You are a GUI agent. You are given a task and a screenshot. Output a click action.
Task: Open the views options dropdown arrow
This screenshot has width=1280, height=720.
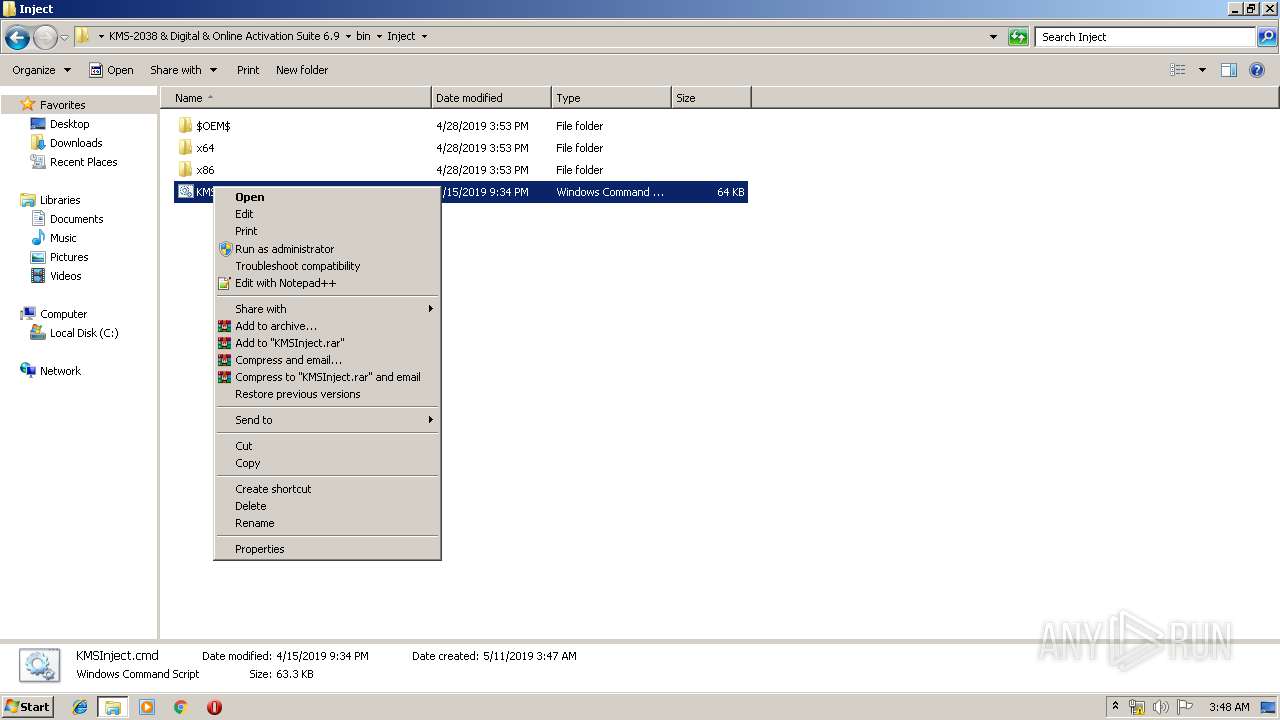pos(1202,70)
